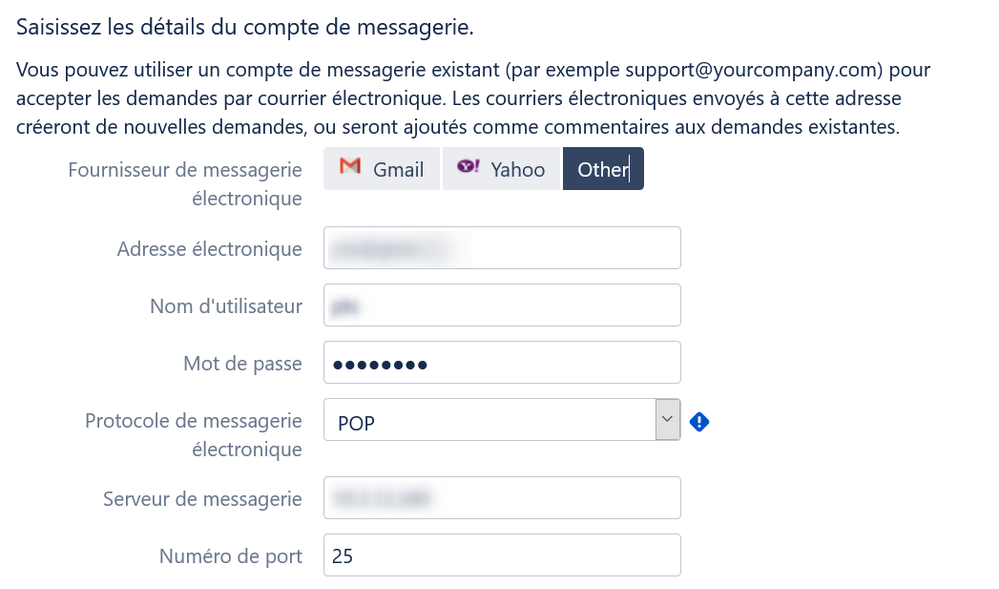
Task: Click the "Fournisseur de messagerie électronique" label
Action: point(185,184)
